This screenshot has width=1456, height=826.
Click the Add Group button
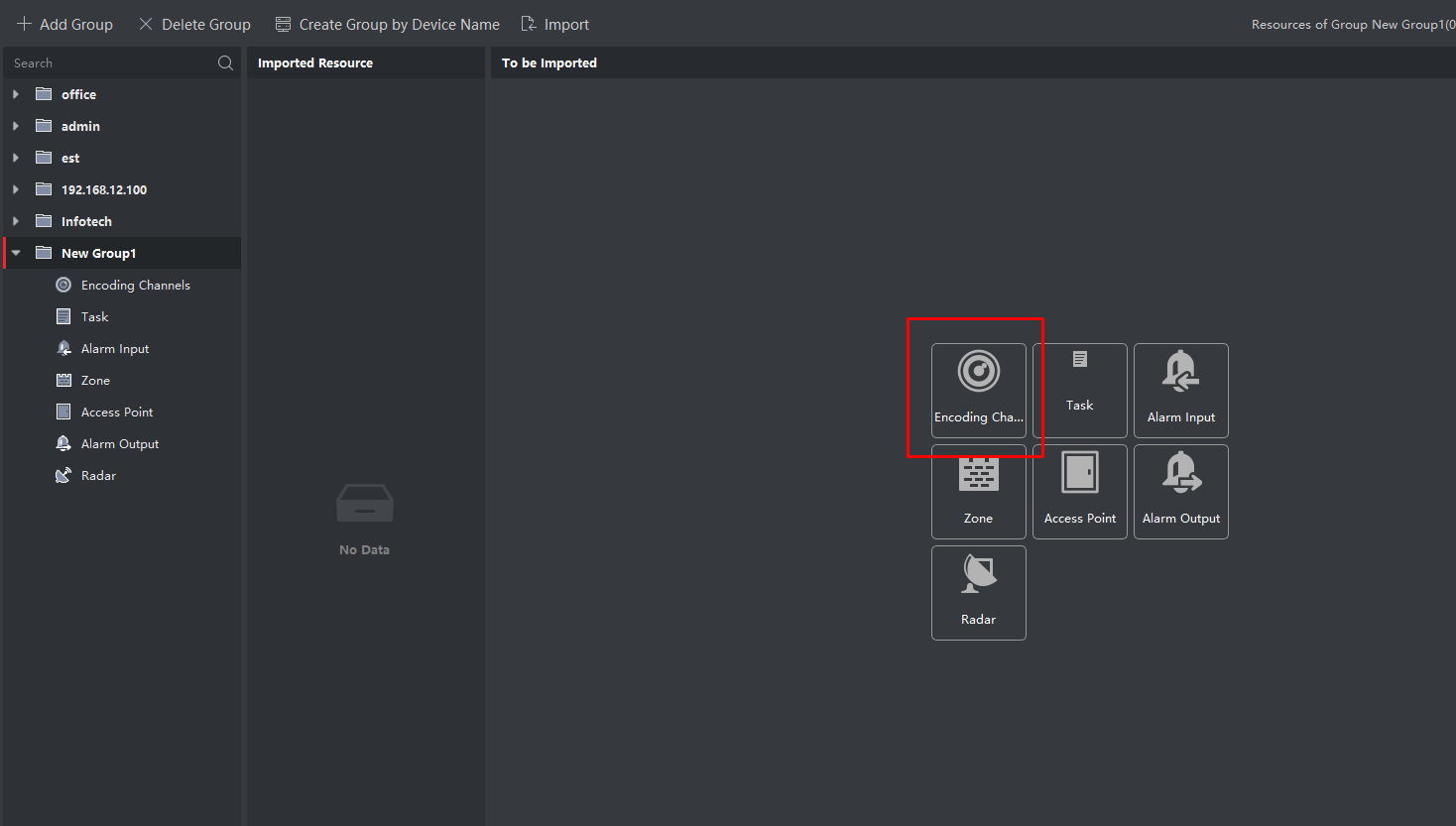[x=64, y=24]
